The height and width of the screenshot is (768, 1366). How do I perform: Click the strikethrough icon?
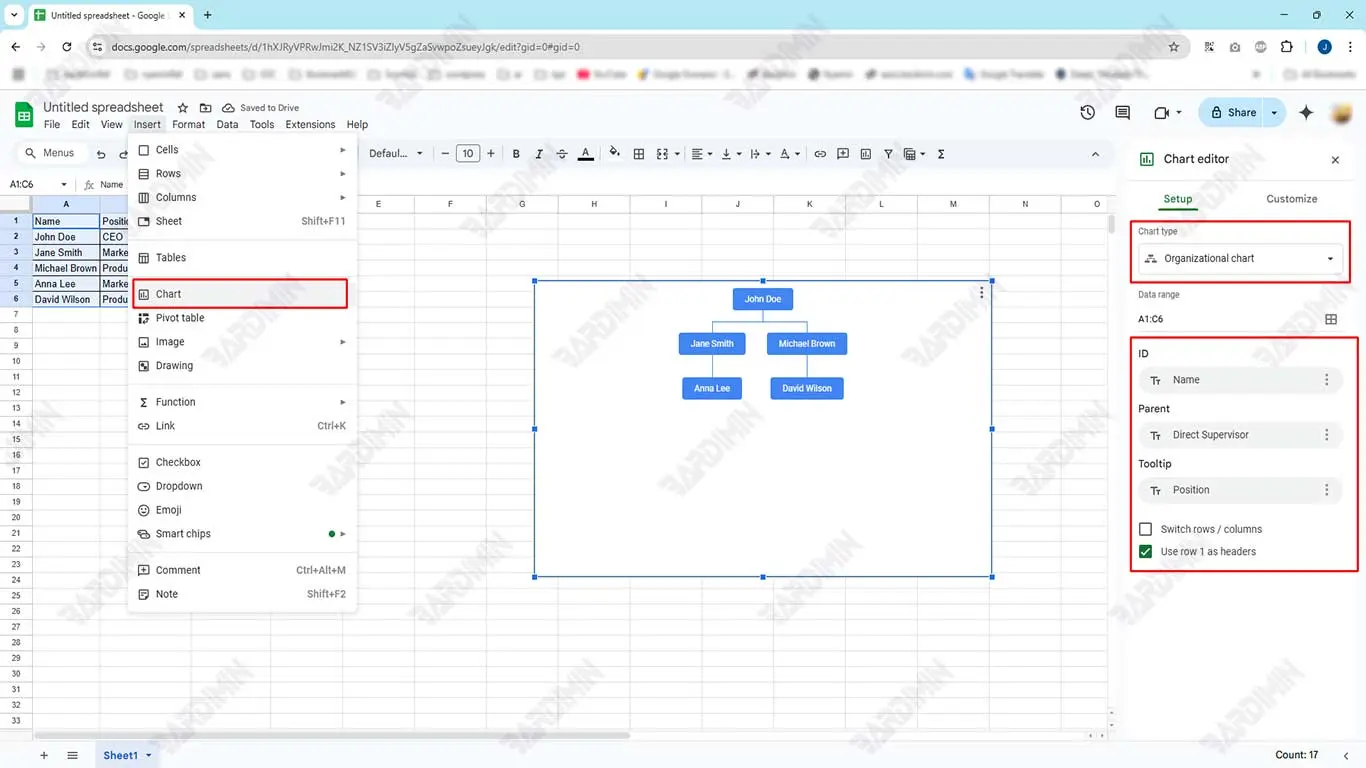point(562,154)
